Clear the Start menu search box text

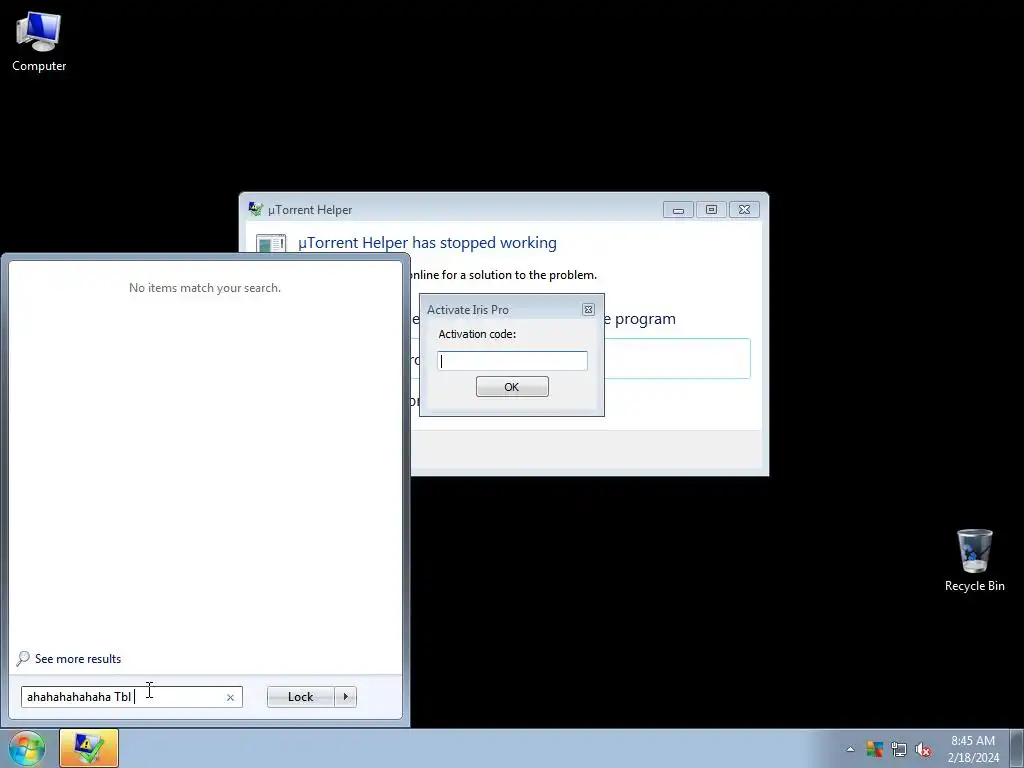pos(230,697)
